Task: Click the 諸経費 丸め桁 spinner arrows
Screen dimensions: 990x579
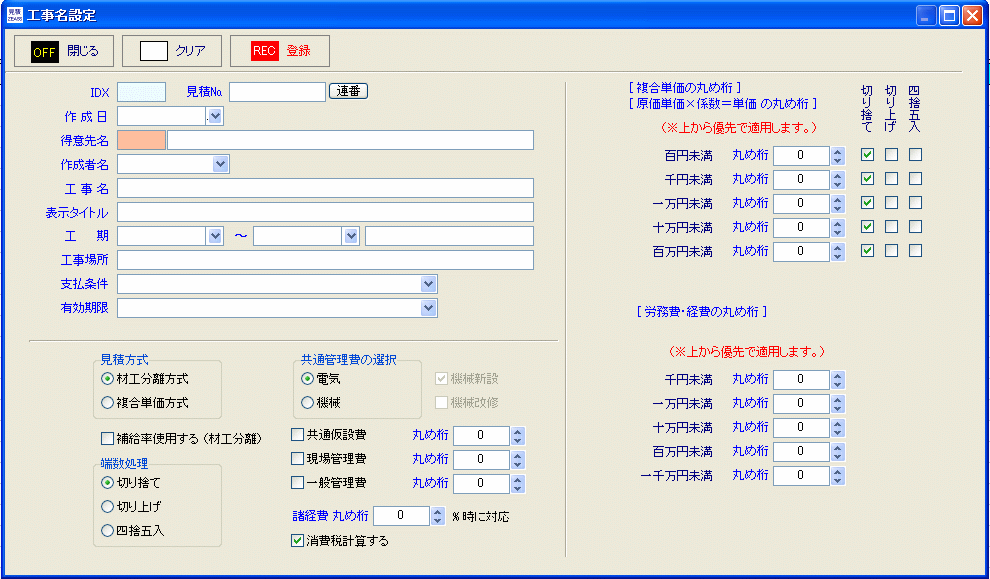Action: pyautogui.click(x=437, y=516)
